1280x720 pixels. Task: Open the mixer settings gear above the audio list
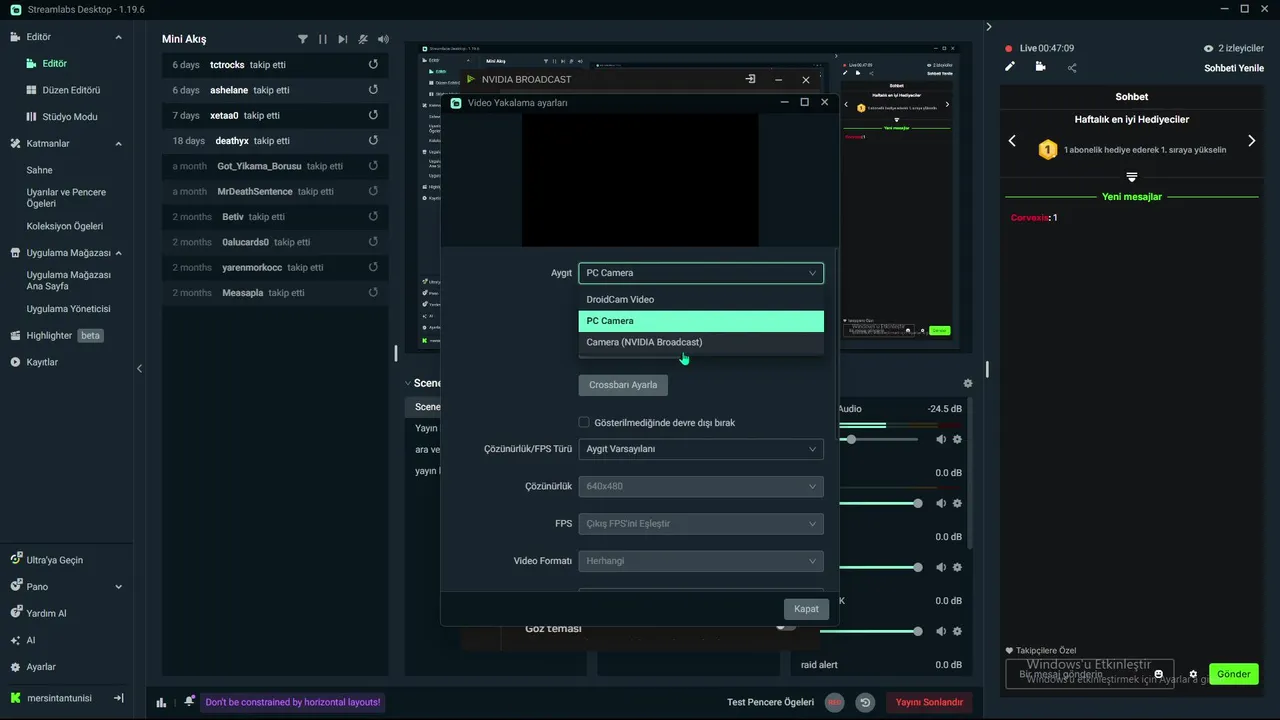click(967, 383)
